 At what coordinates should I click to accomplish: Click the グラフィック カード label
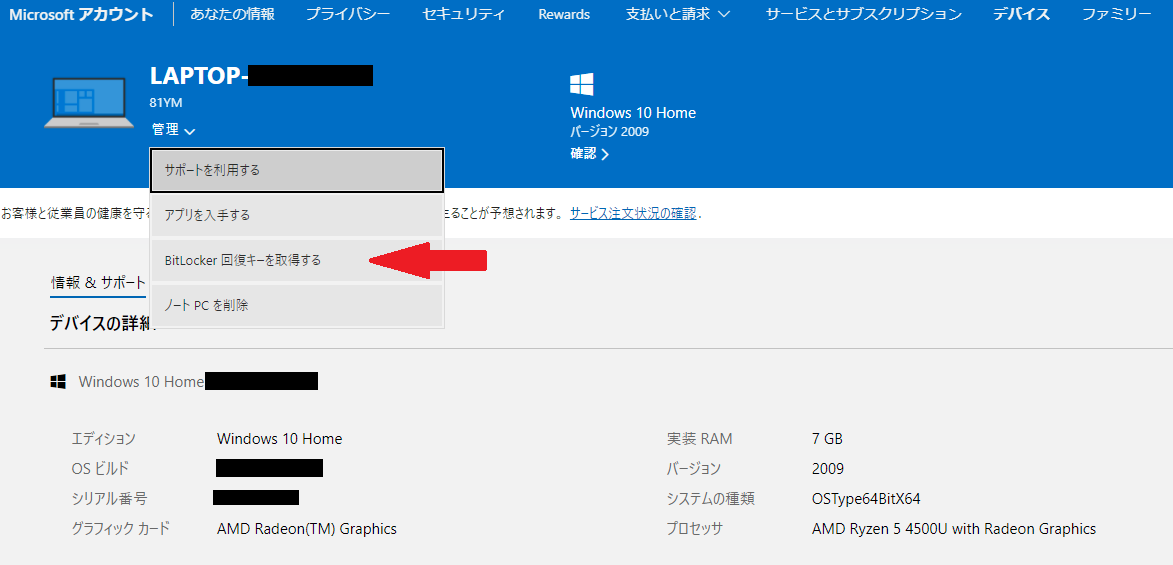coord(120,529)
